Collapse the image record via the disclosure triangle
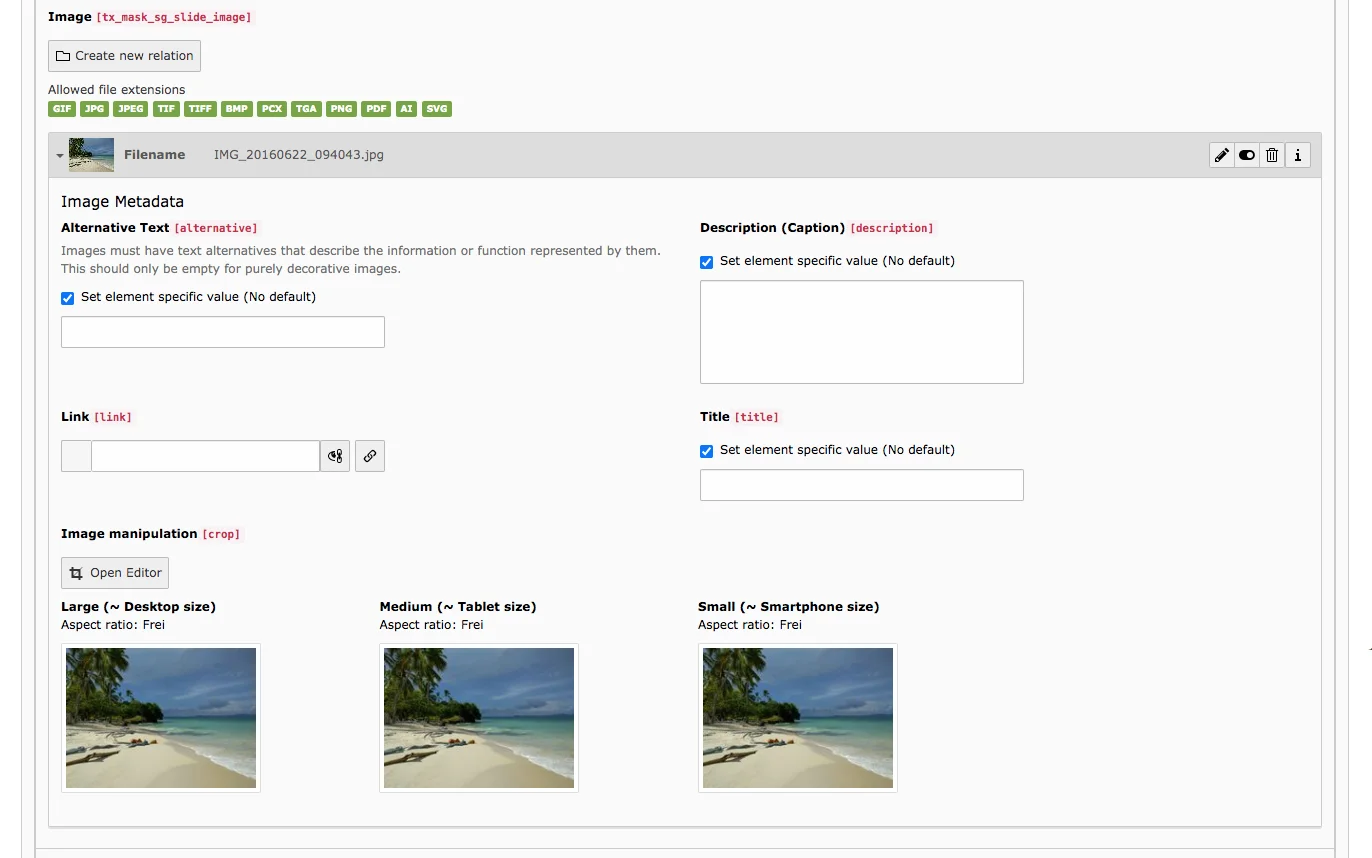Viewport: 1372px width, 858px height. point(59,155)
